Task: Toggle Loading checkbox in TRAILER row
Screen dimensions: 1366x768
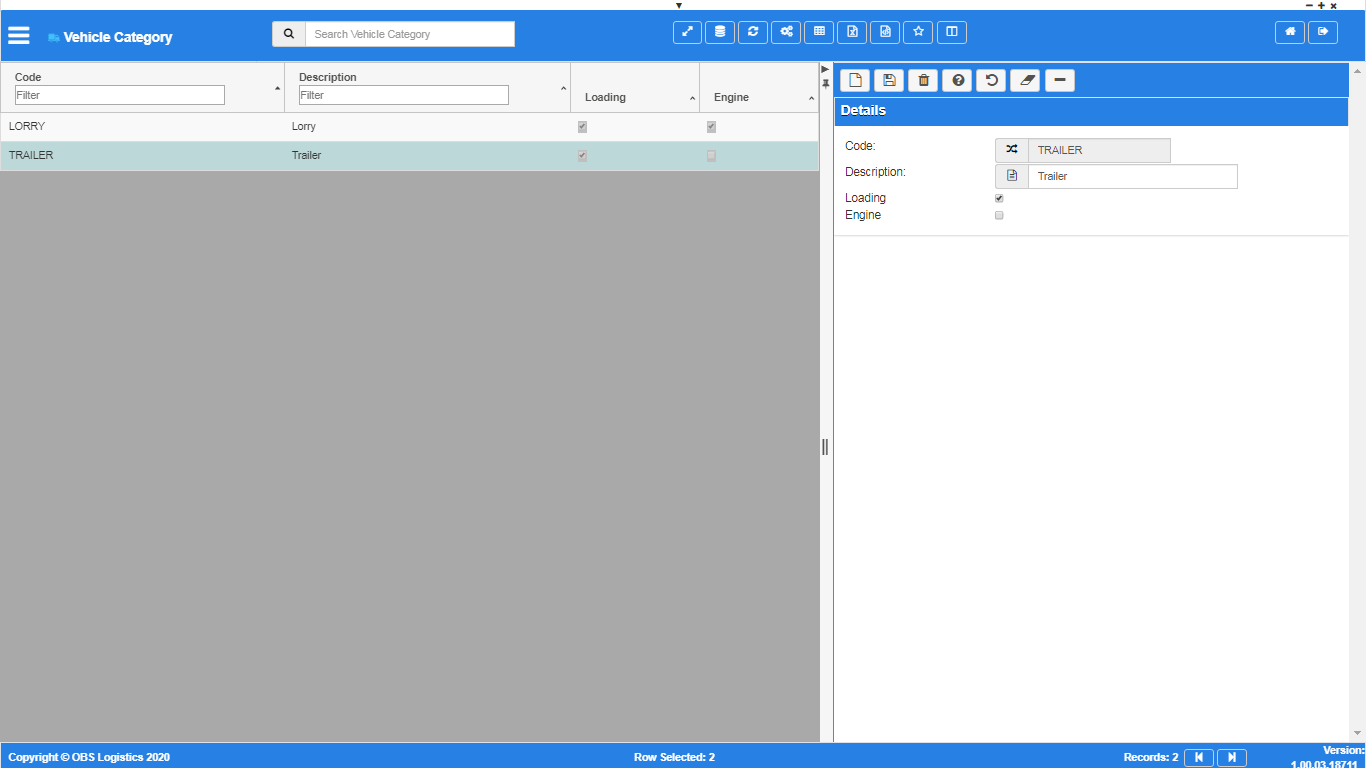Action: pyautogui.click(x=582, y=156)
